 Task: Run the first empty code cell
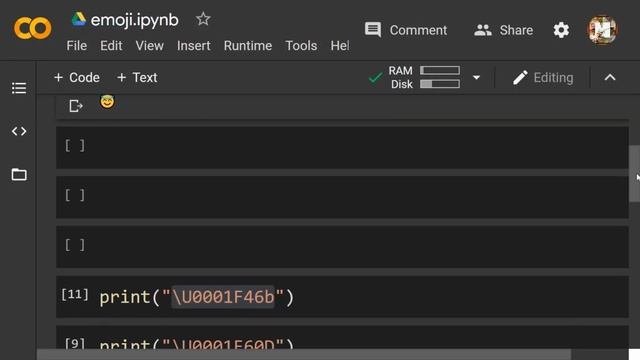(75, 145)
